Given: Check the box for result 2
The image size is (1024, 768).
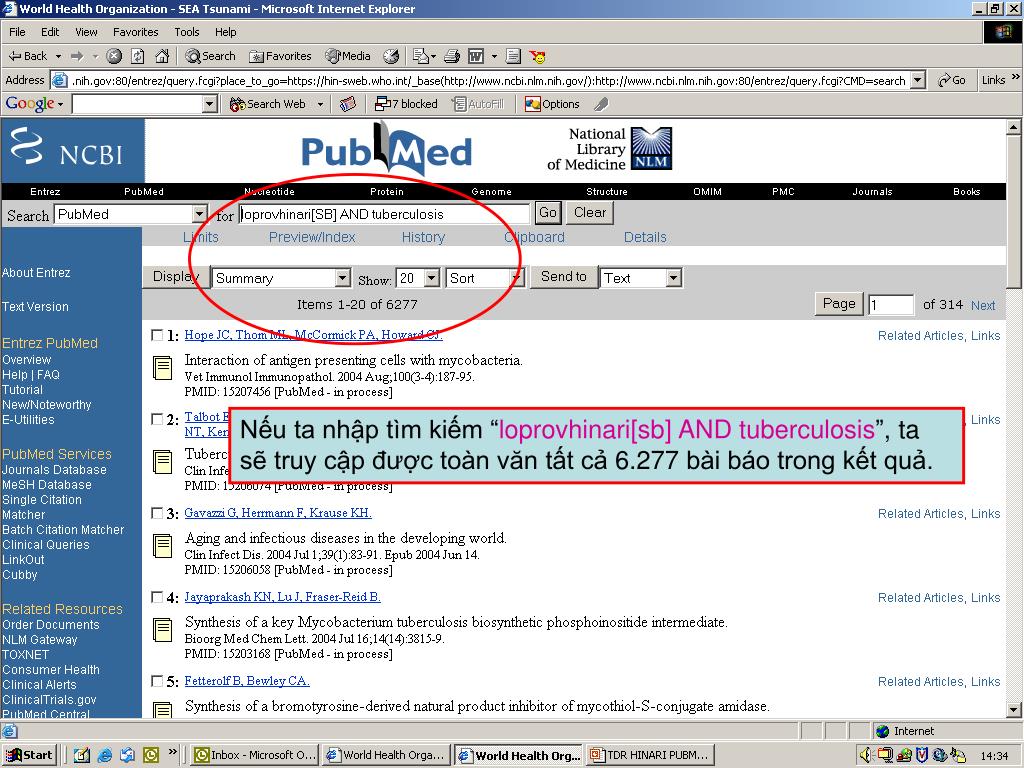Looking at the screenshot, I should [x=157, y=419].
